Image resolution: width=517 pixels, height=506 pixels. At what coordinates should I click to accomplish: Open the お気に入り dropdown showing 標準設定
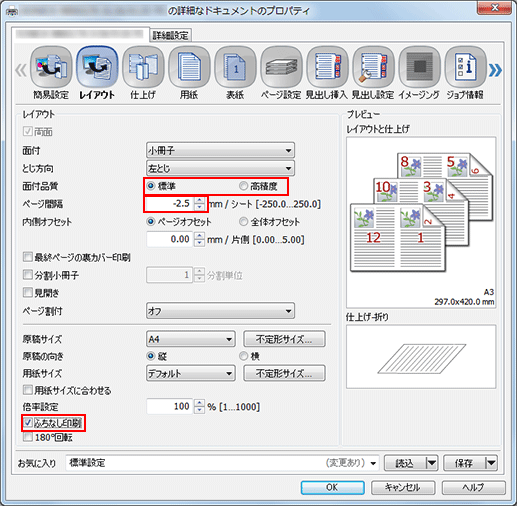point(222,463)
